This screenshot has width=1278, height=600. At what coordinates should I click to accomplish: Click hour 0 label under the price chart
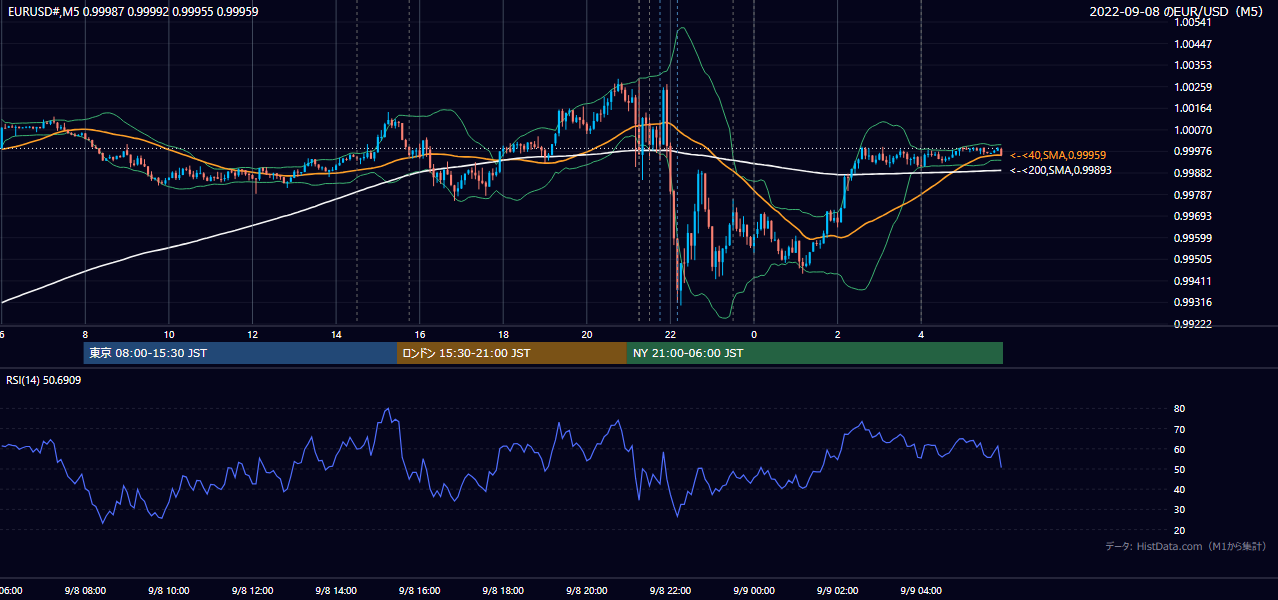pyautogui.click(x=754, y=335)
